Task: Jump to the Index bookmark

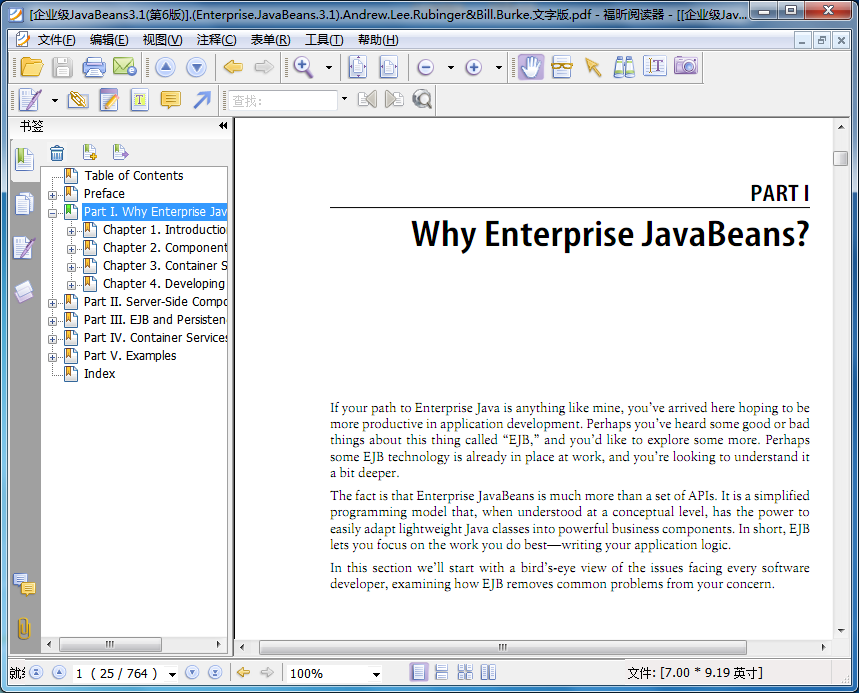Action: (99, 374)
